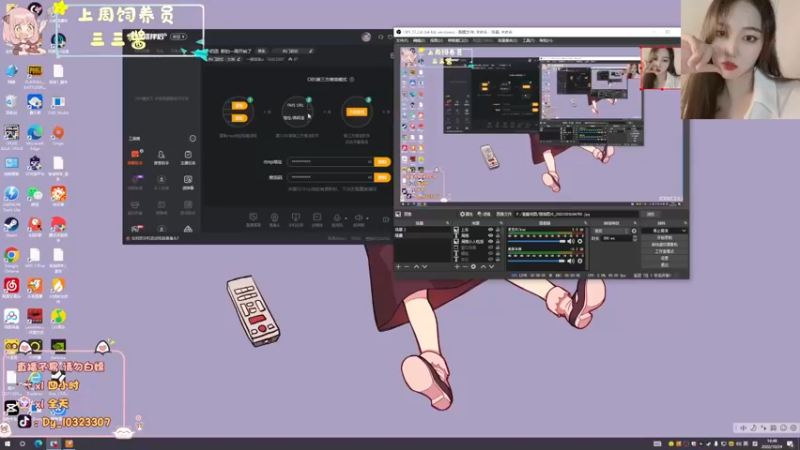Screen dimensions: 800x450
Task: Toggle visibility of third source in OBS list
Action: [x=491, y=241]
